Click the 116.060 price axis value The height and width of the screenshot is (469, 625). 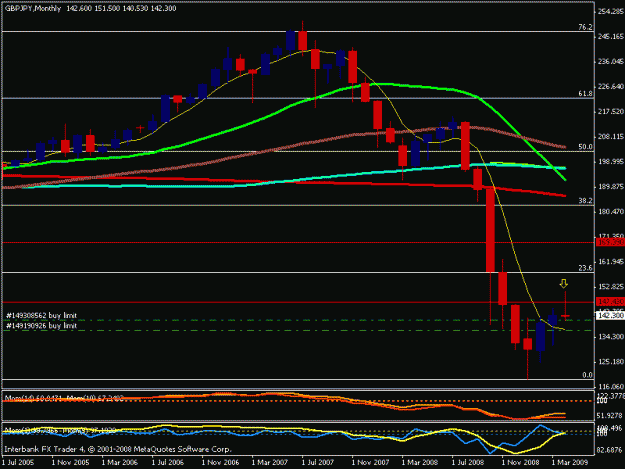pos(610,387)
